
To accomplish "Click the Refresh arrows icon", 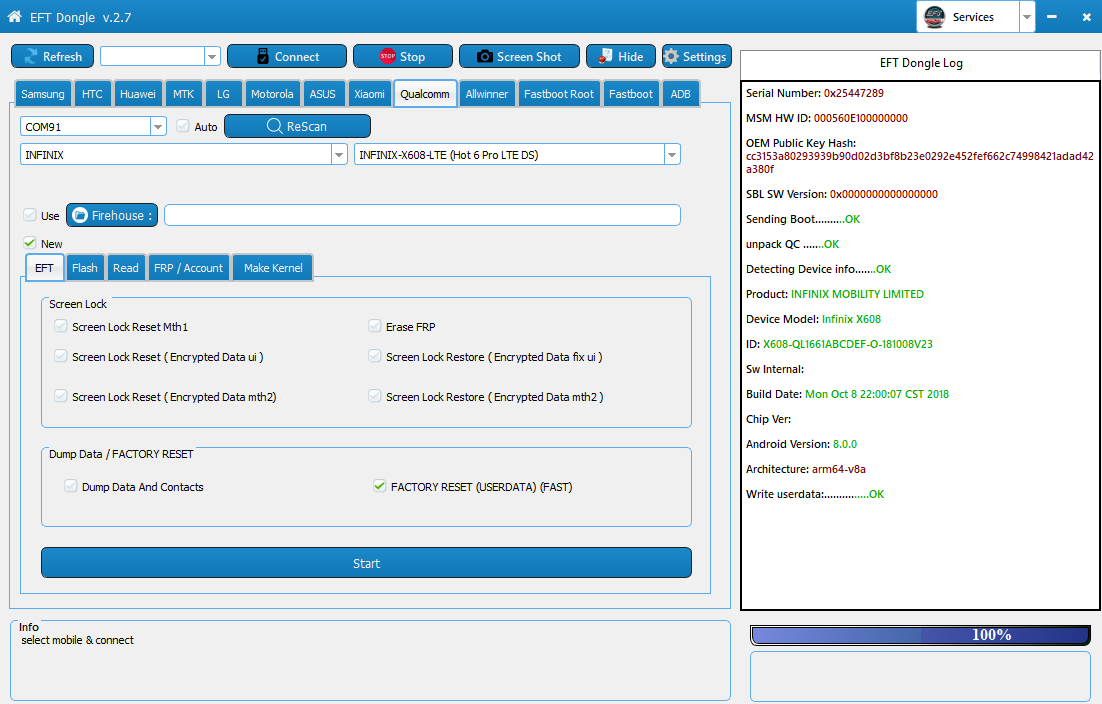I will [30, 57].
